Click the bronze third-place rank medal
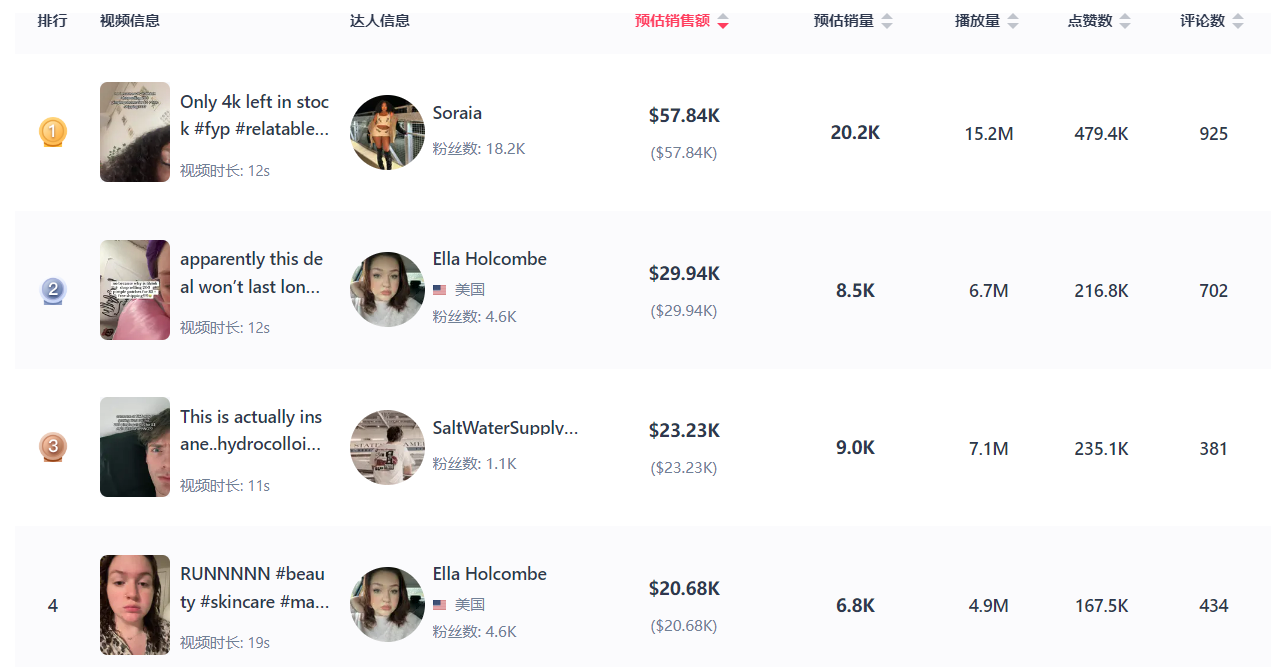 point(53,447)
